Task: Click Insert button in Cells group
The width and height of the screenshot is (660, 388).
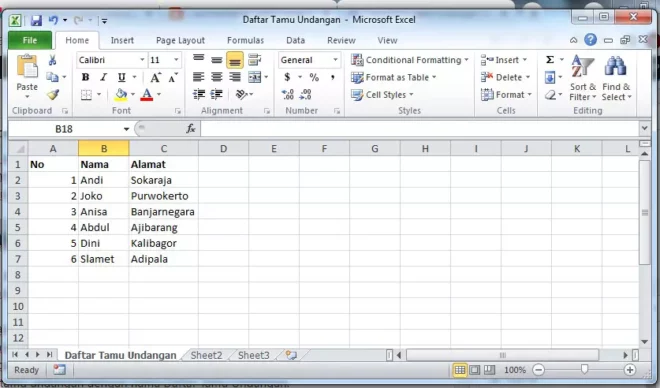Action: pyautogui.click(x=504, y=60)
